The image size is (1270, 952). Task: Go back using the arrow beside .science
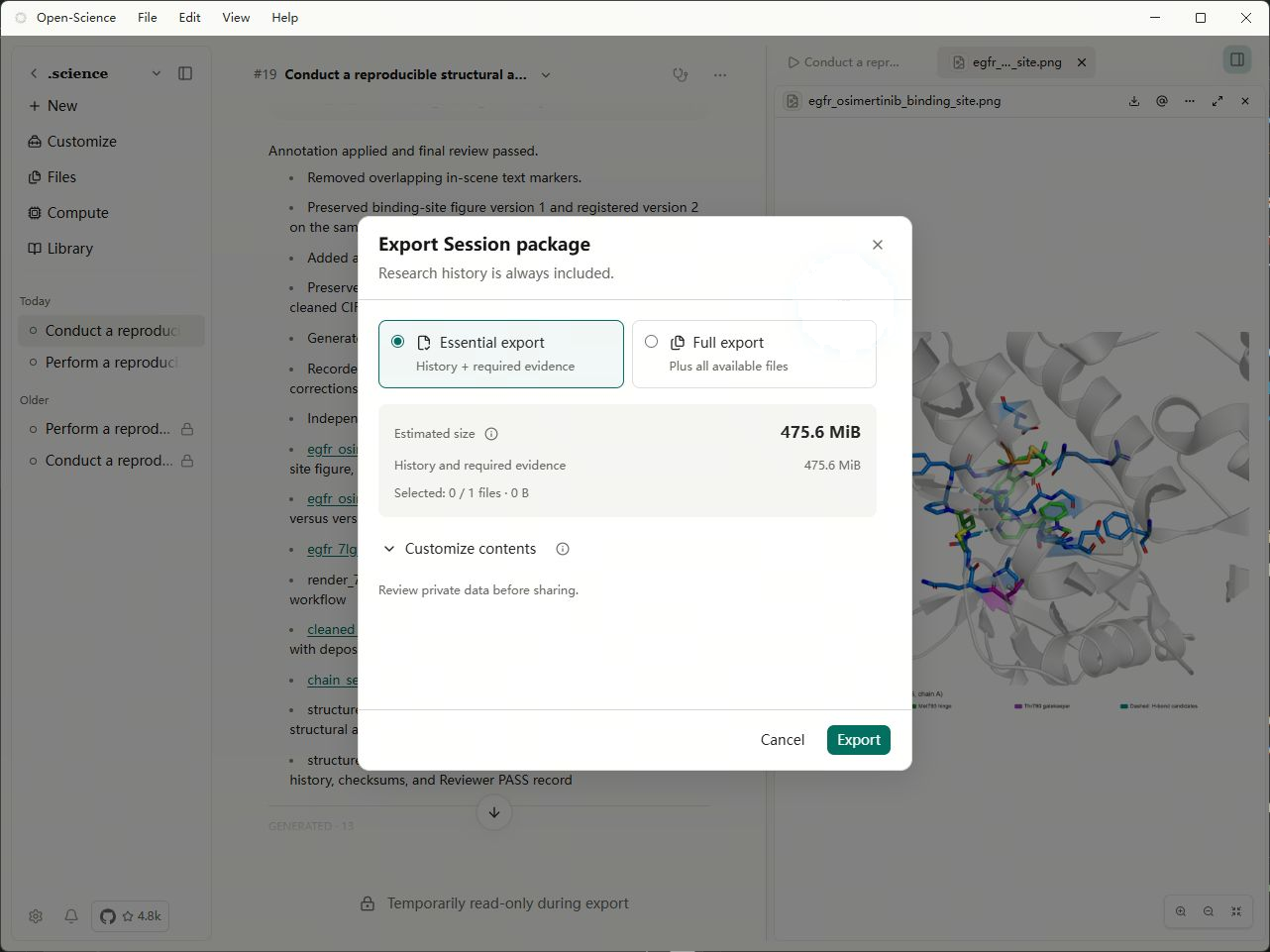(34, 73)
